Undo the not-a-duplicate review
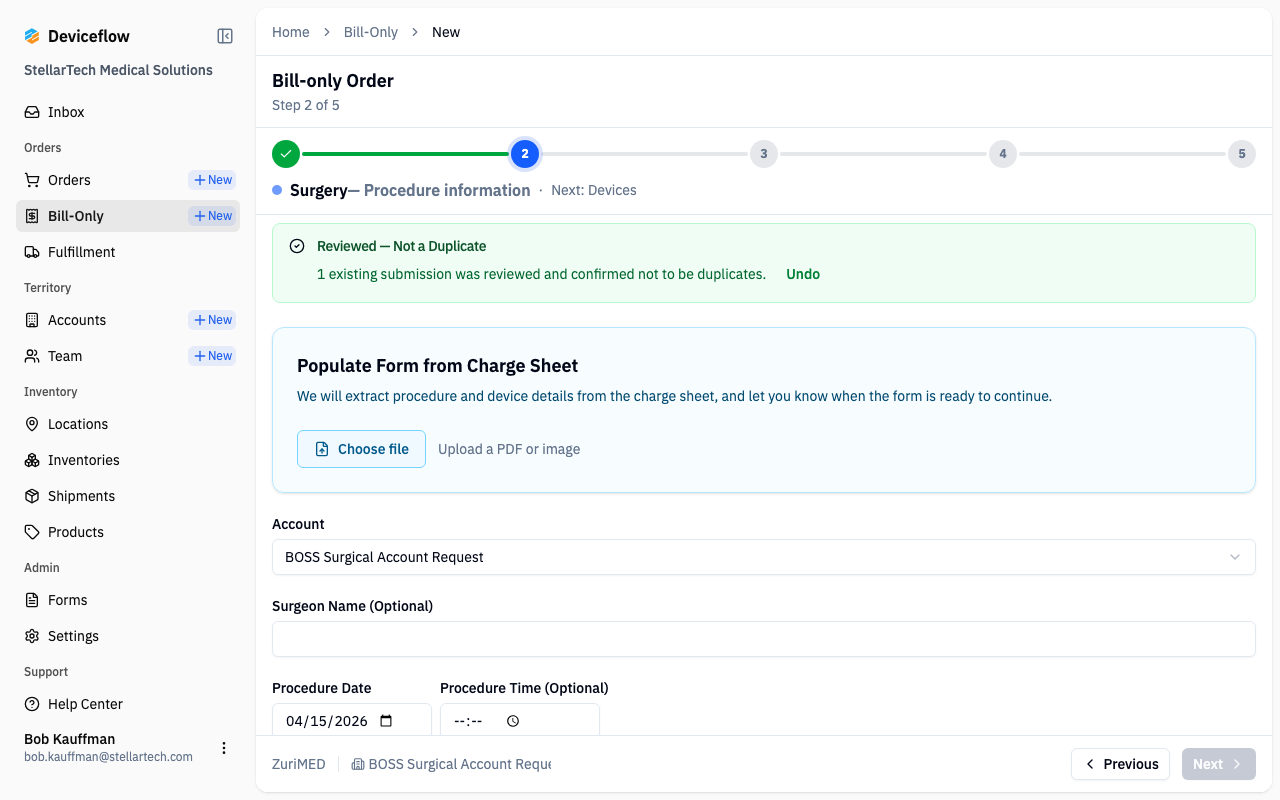Image resolution: width=1280 pixels, height=800 pixels. [803, 274]
